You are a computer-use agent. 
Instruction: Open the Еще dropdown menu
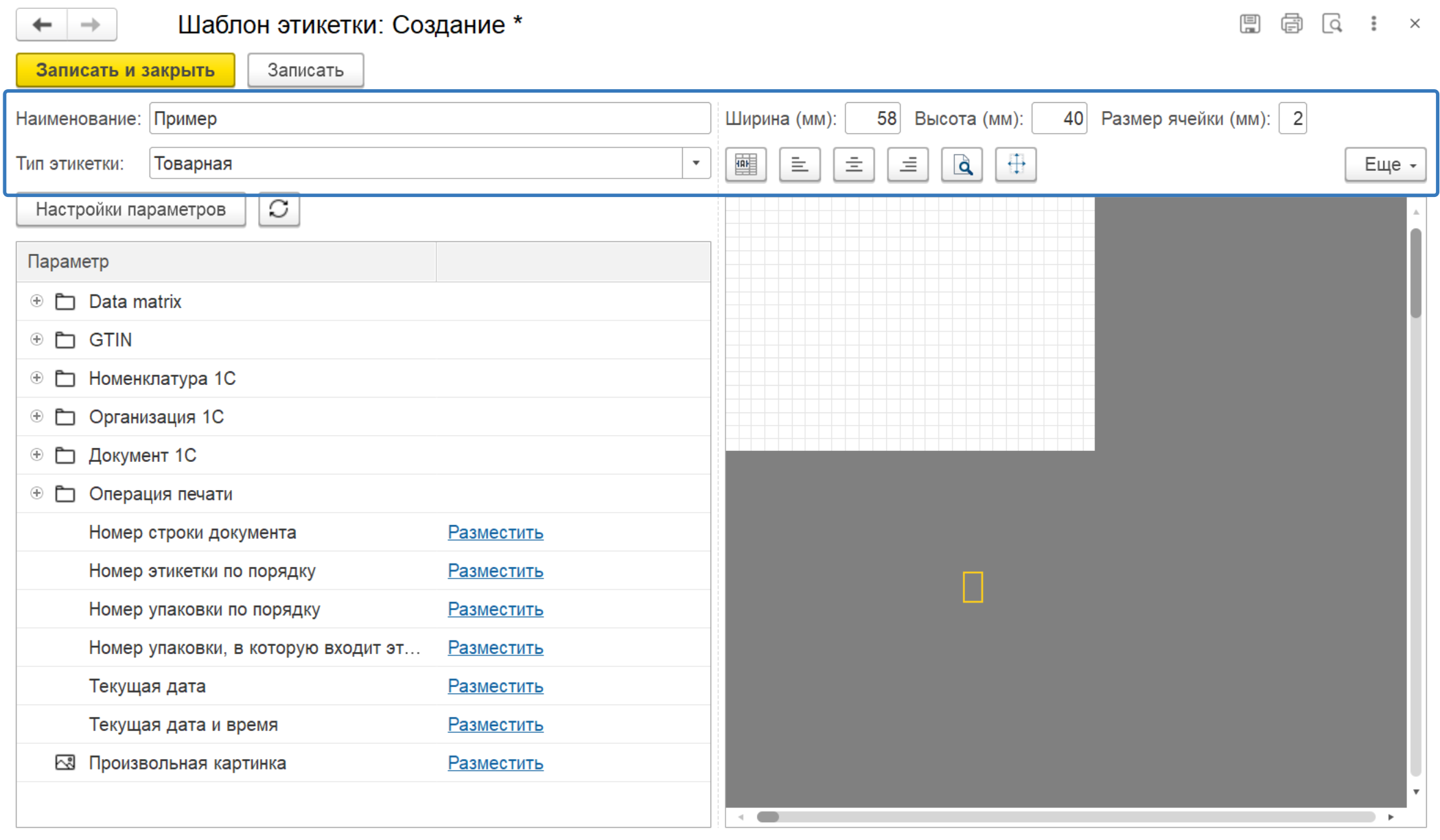tap(1385, 165)
